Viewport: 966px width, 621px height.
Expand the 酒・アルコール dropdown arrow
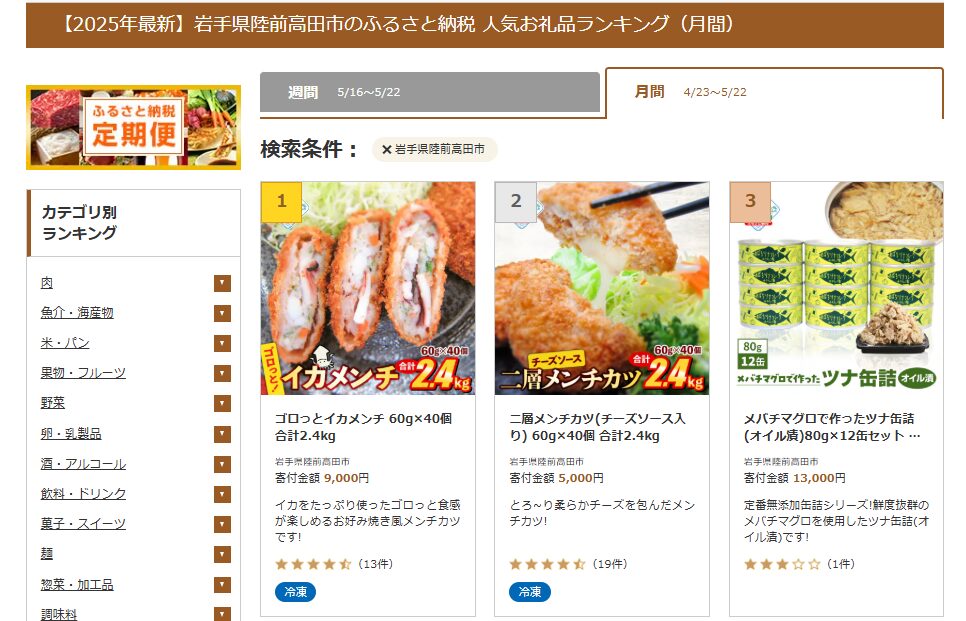222,464
